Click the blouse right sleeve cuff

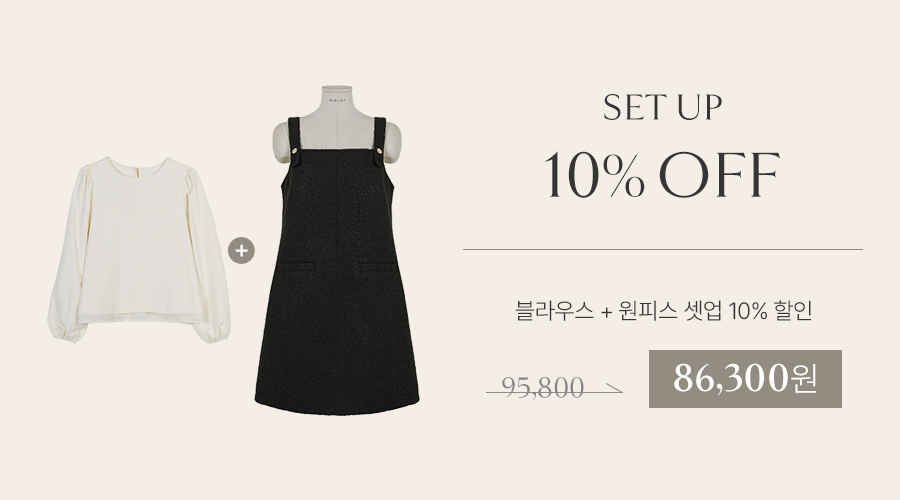pyautogui.click(x=212, y=333)
